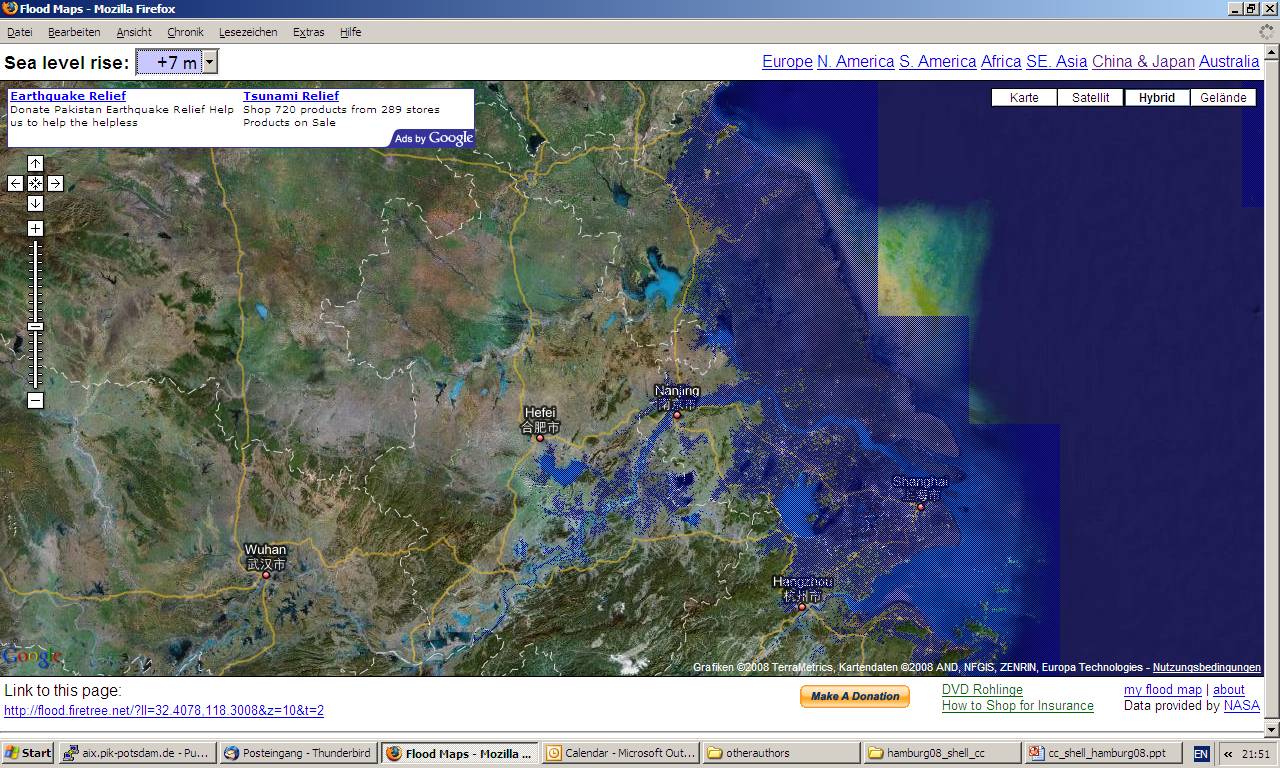The image size is (1280, 768).
Task: Pan map up with arrow button
Action: (x=35, y=164)
